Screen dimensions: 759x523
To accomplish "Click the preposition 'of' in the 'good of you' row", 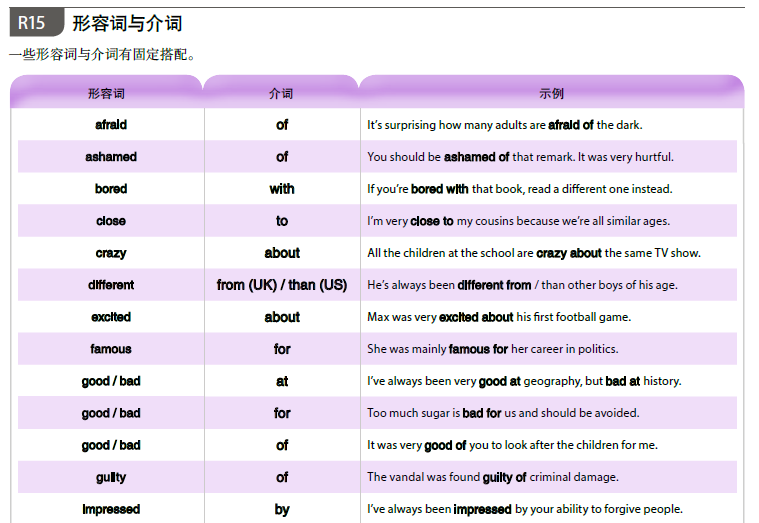I will [x=282, y=445].
